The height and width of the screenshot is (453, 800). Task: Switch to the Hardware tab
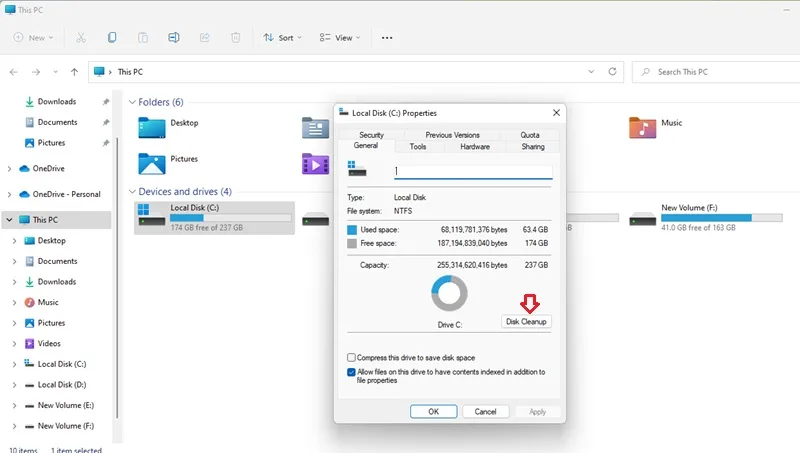coord(474,146)
